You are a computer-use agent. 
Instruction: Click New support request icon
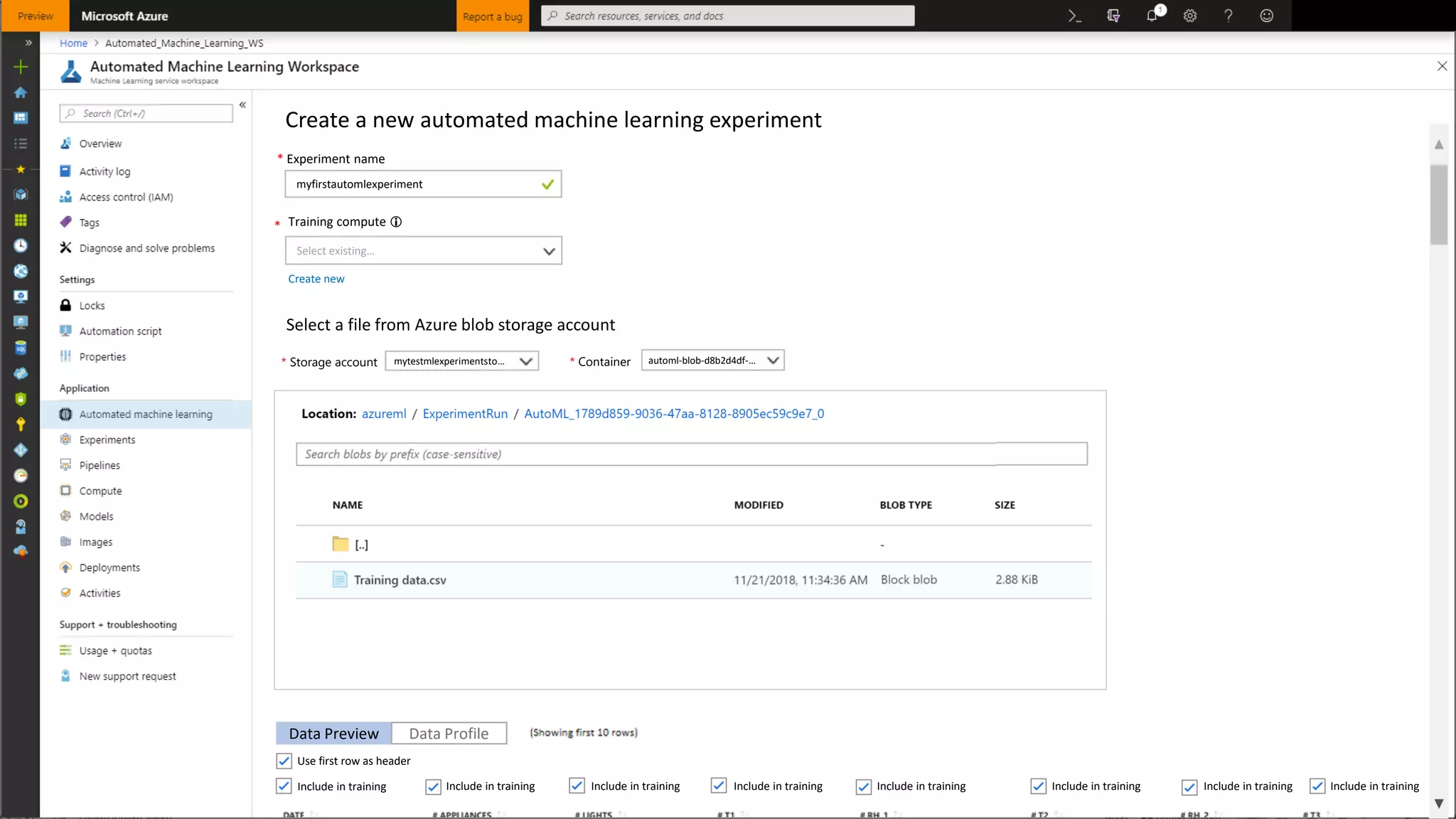[x=65, y=676]
